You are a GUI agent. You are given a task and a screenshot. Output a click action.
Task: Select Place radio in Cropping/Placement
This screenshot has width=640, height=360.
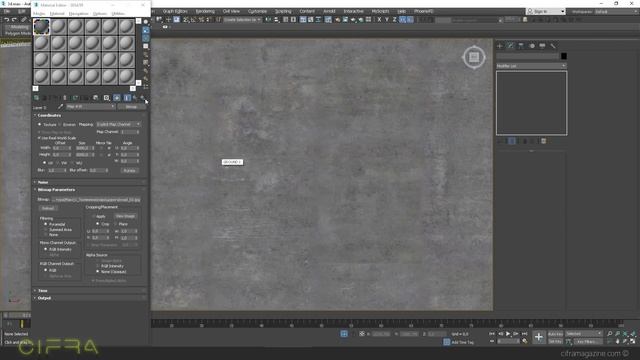[115, 224]
